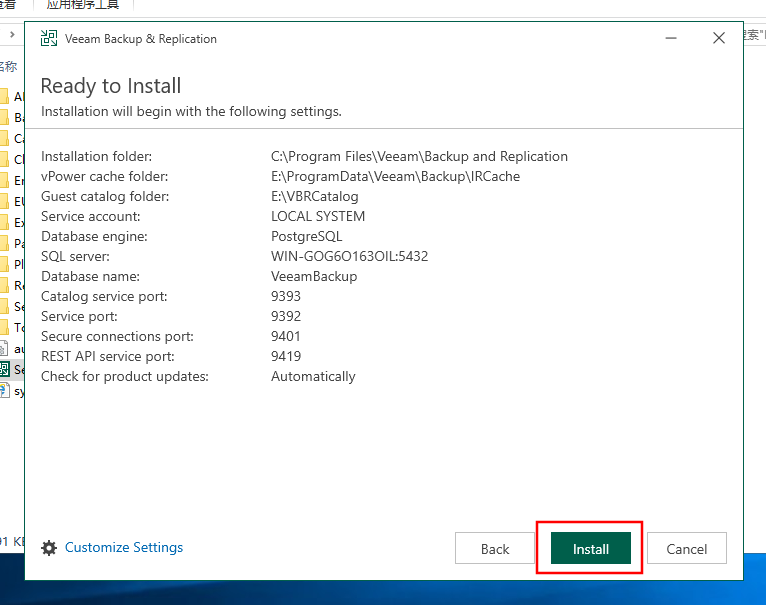The height and width of the screenshot is (605, 766).
Task: Click the Automatically updates value
Action: point(313,377)
